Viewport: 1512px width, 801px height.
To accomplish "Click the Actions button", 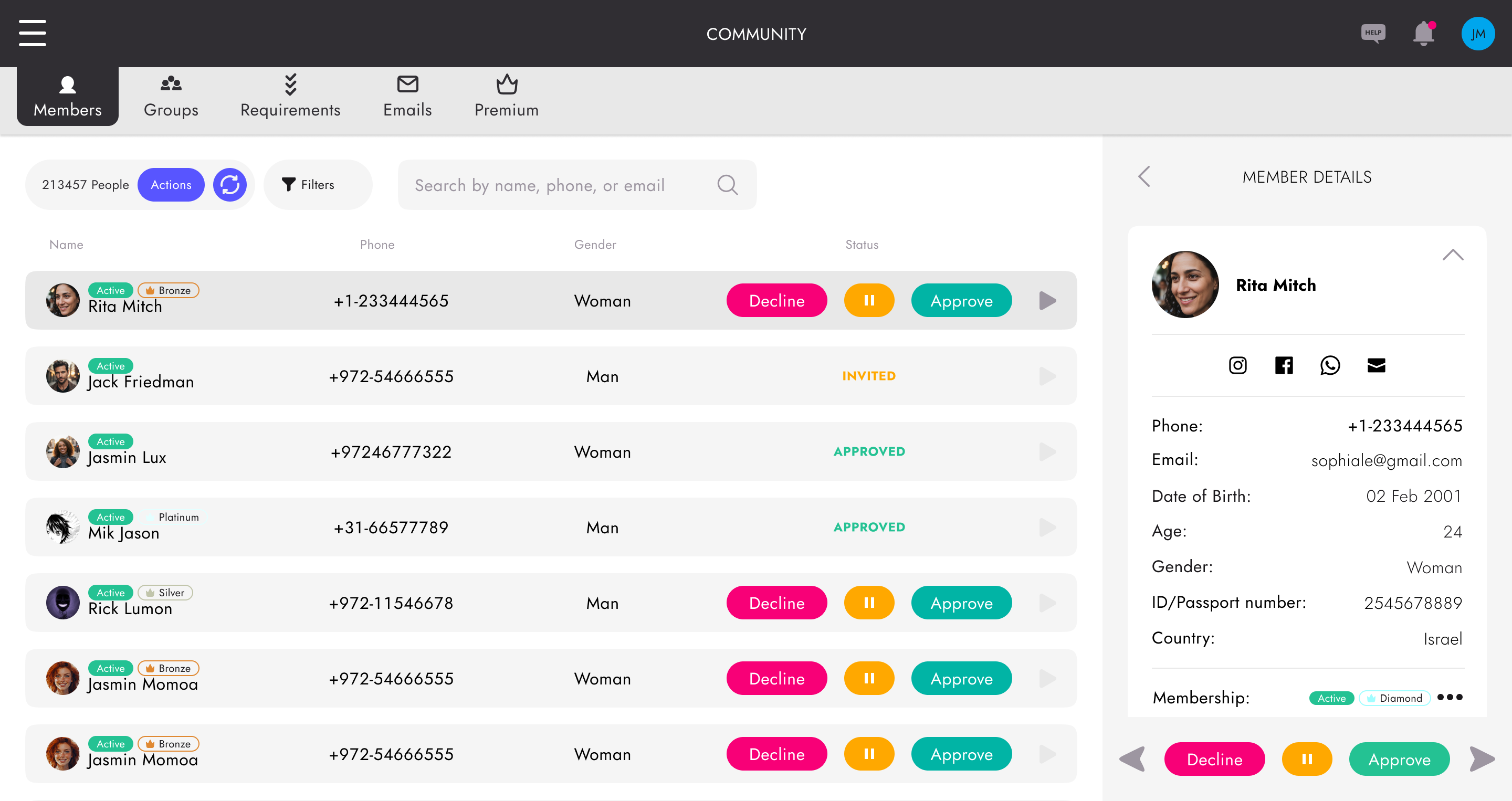I will [171, 185].
